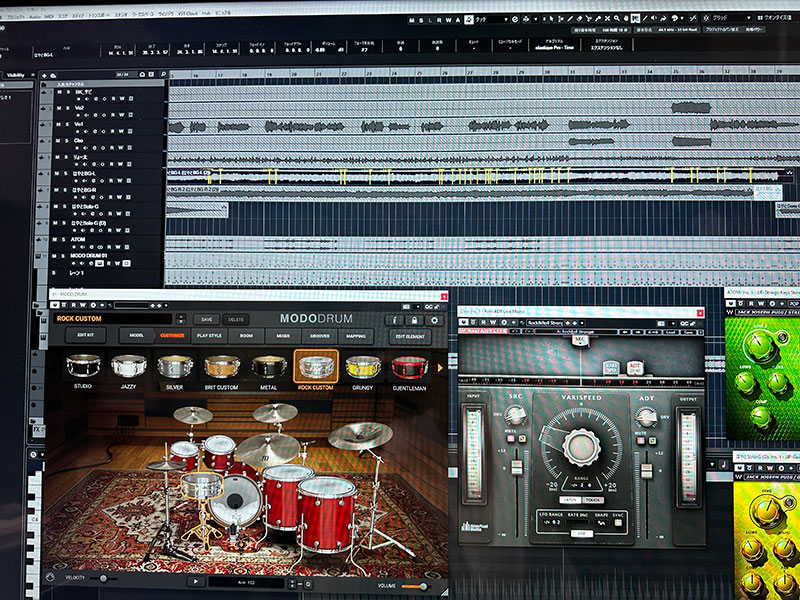Open MODO DRUM info button
The width and height of the screenshot is (800, 600).
[394, 320]
